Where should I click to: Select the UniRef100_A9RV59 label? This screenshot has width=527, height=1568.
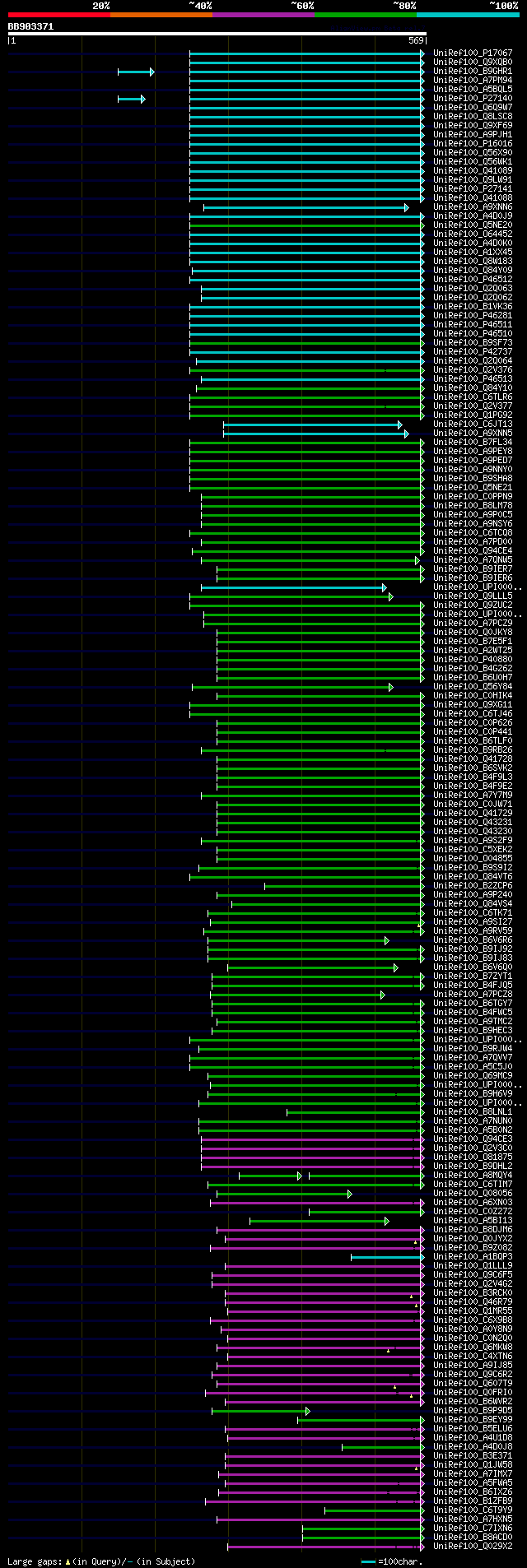pos(473,930)
